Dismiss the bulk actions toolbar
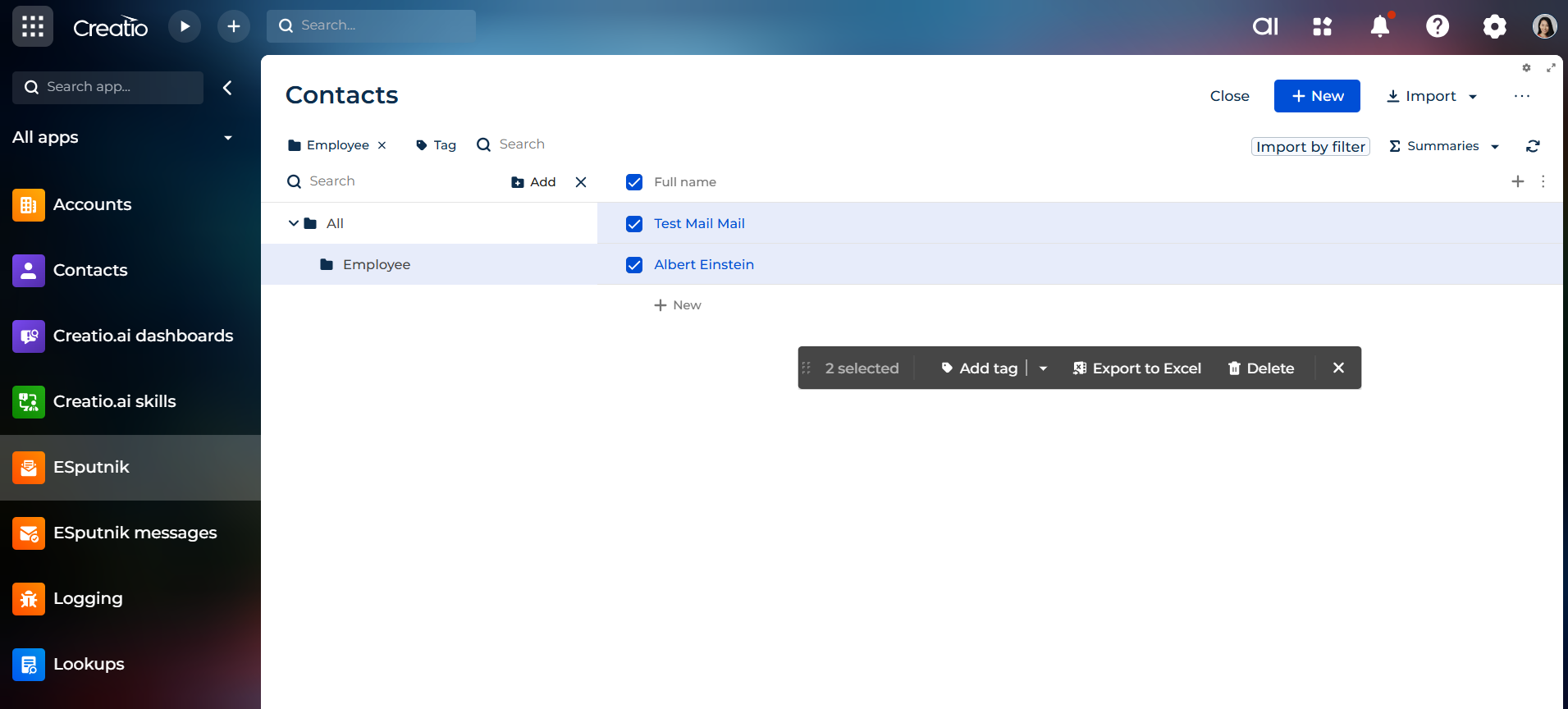Screen dimensions: 1568x709 [x=1338, y=368]
